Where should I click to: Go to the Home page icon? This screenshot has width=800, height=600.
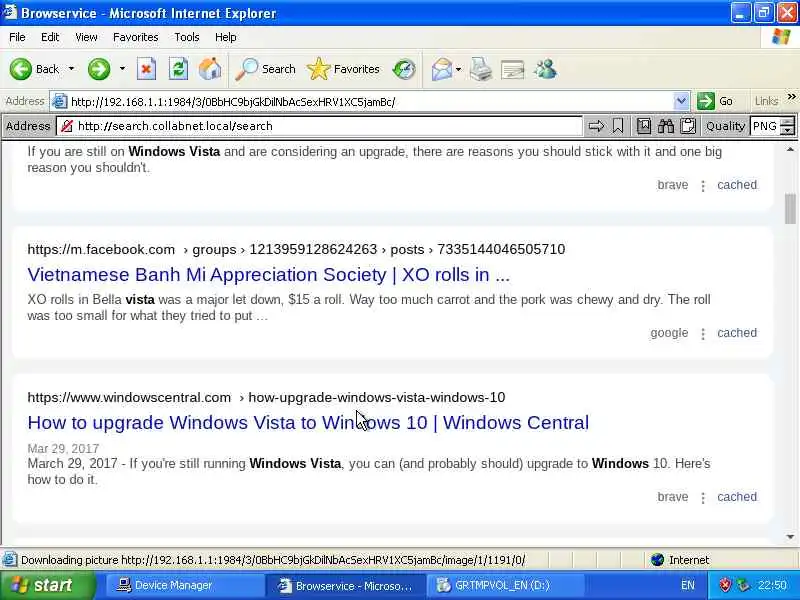tap(210, 69)
